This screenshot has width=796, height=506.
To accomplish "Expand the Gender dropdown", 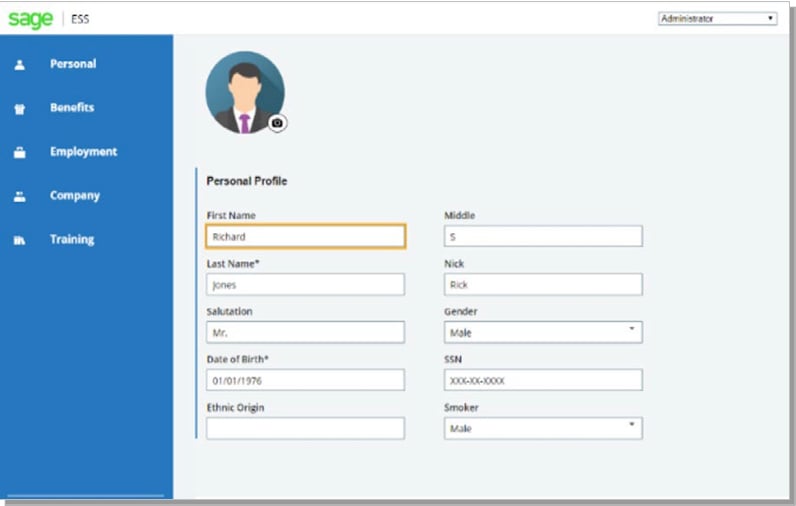I will click(543, 332).
